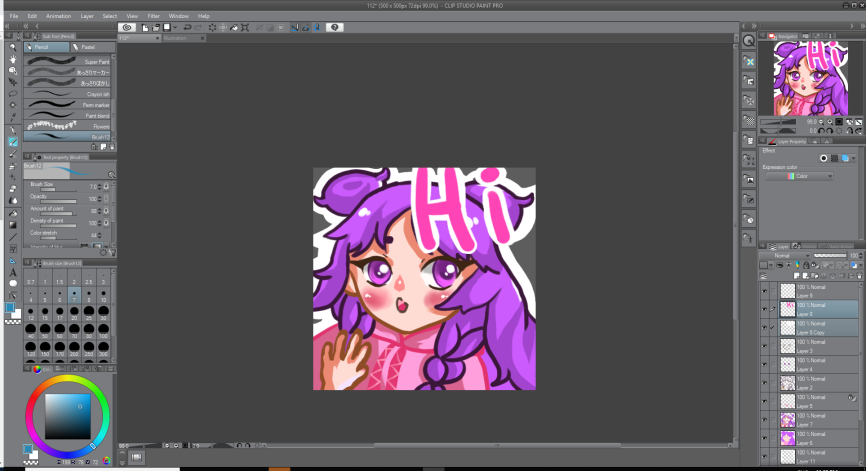Click the New file icon
Image resolution: width=866 pixels, height=471 pixels.
pyautogui.click(x=145, y=27)
